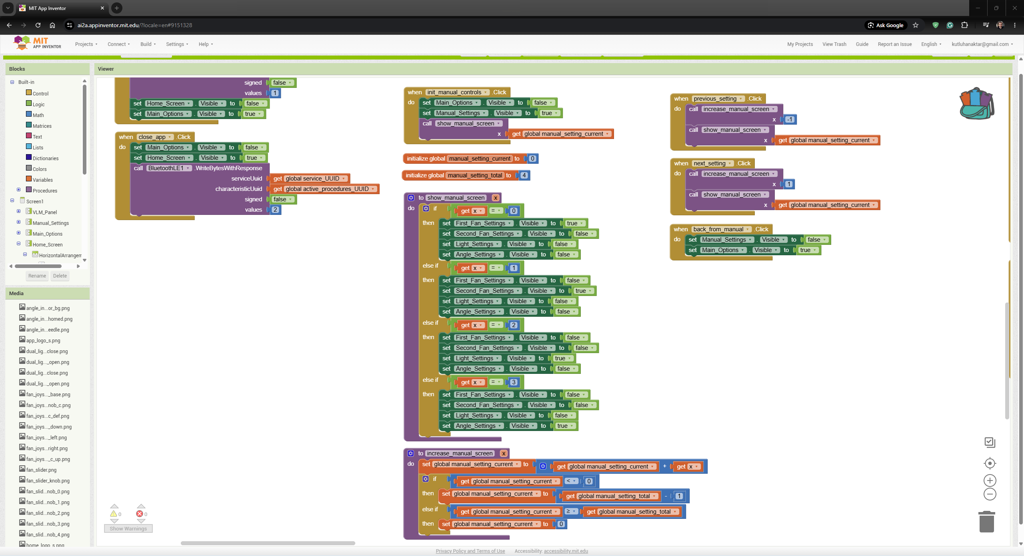The height and width of the screenshot is (556, 1024).
Task: Click the trash can icon in the workspace
Action: tap(987, 522)
